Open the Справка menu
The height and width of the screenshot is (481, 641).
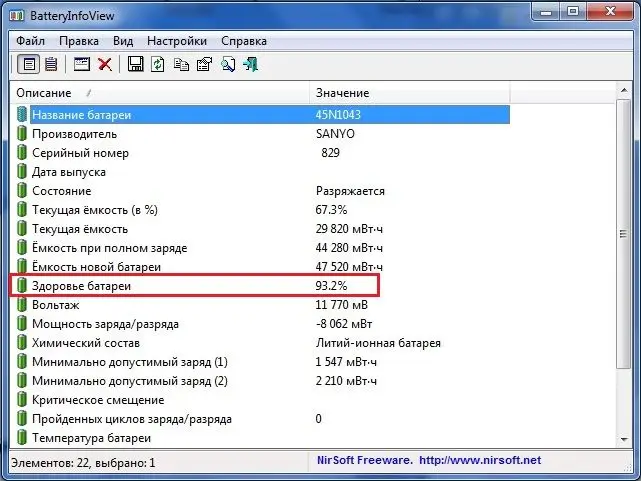tap(244, 41)
